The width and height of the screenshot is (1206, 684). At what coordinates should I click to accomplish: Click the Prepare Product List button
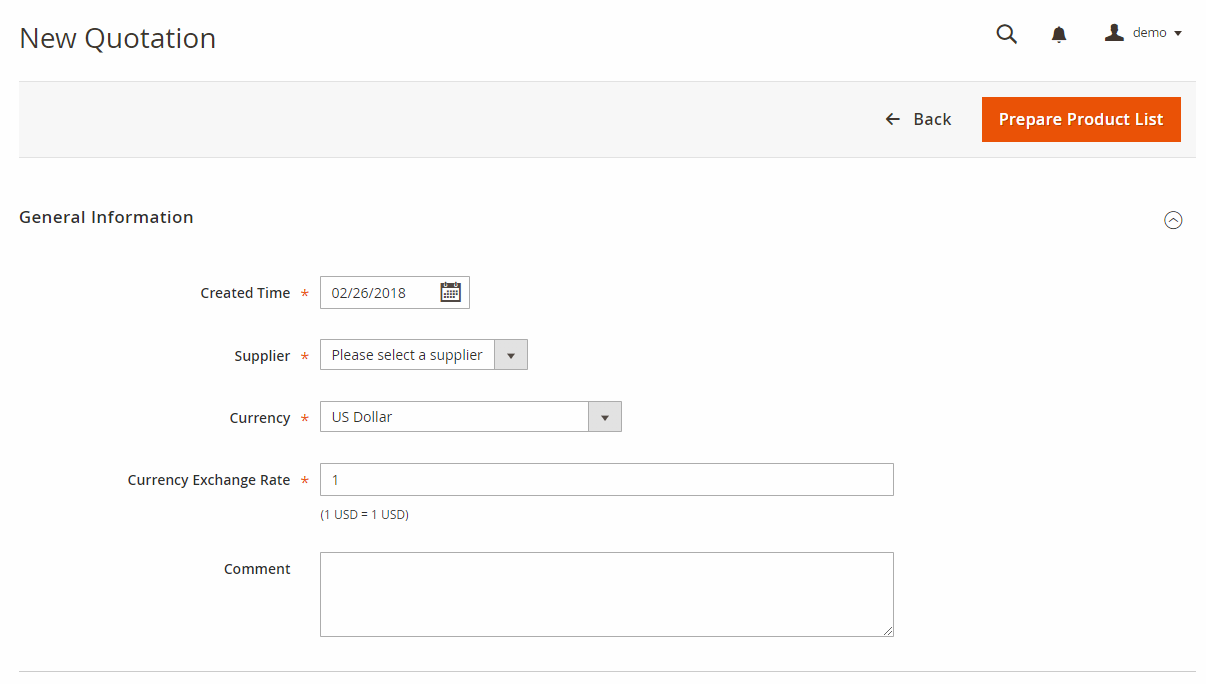1081,119
